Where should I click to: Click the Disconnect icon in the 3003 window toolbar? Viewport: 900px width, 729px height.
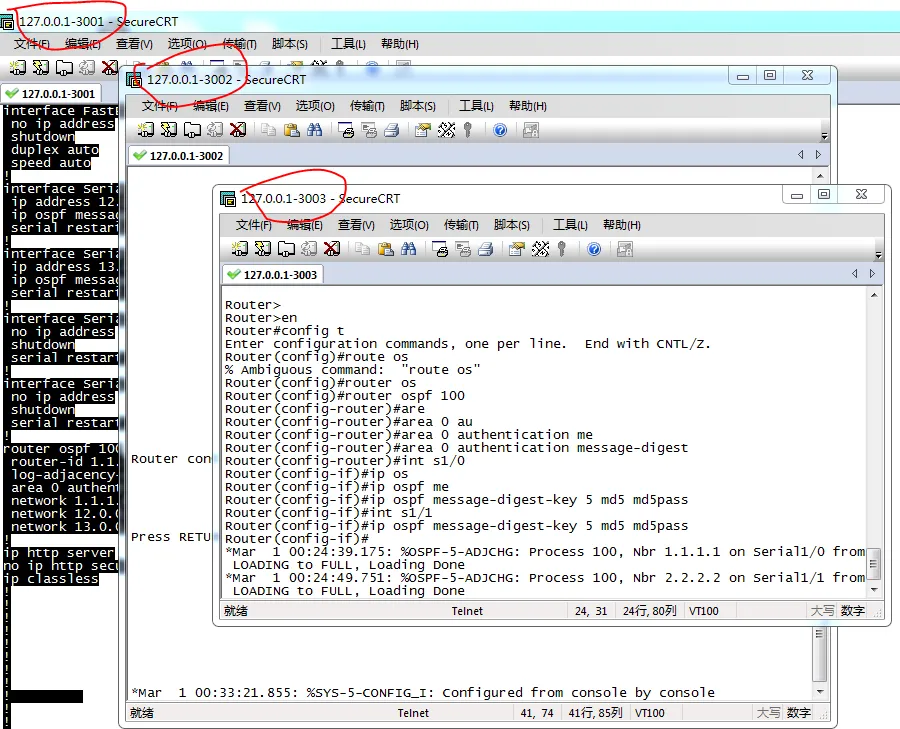point(332,249)
